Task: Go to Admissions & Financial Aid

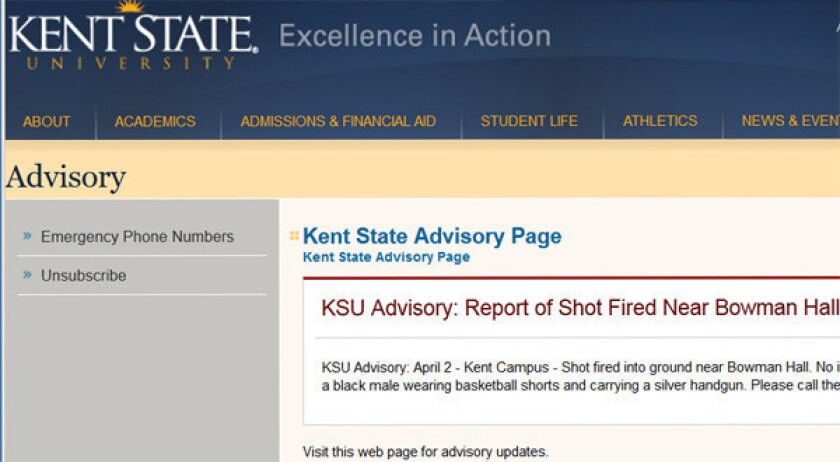Action: [338, 121]
